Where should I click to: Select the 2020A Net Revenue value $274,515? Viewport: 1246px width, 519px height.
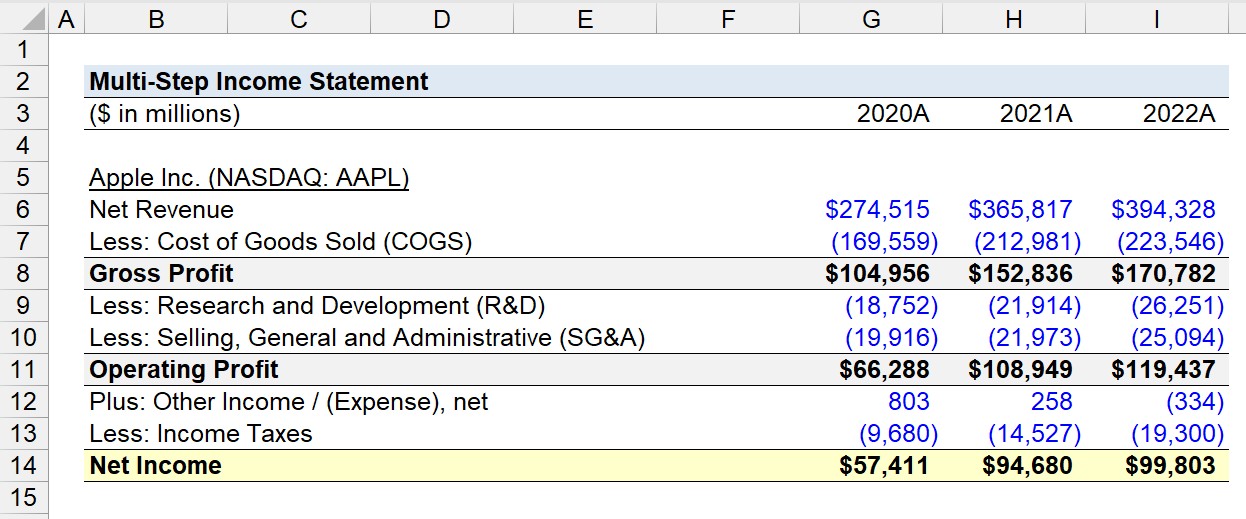click(877, 209)
